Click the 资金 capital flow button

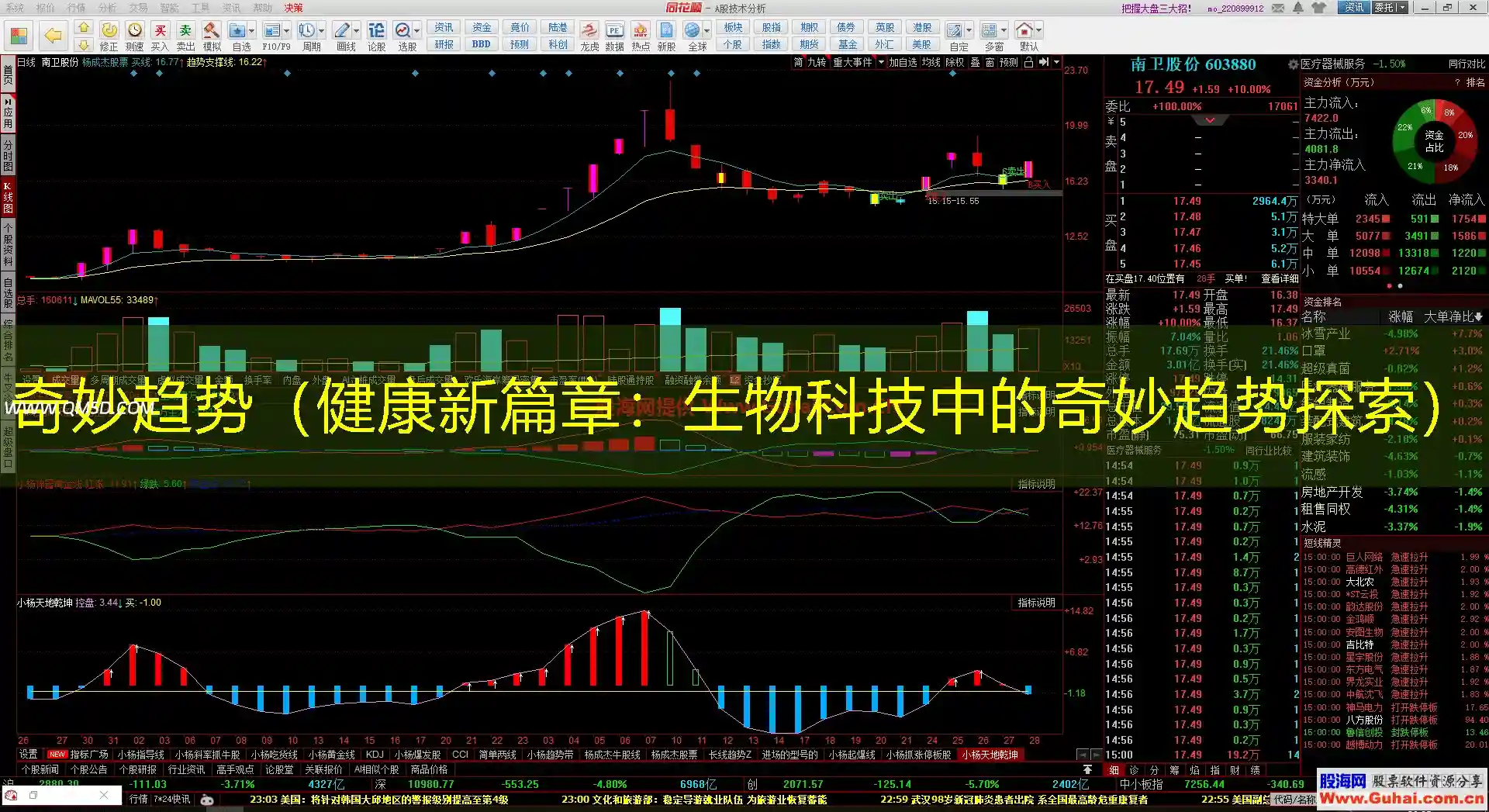(481, 28)
